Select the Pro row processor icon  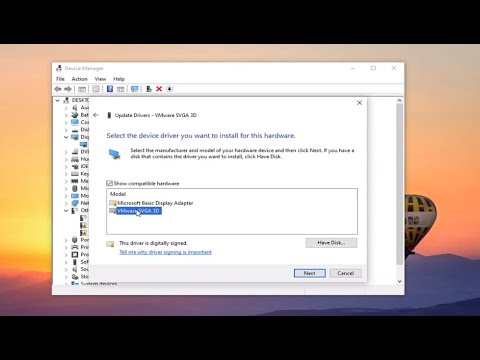(x=75, y=255)
